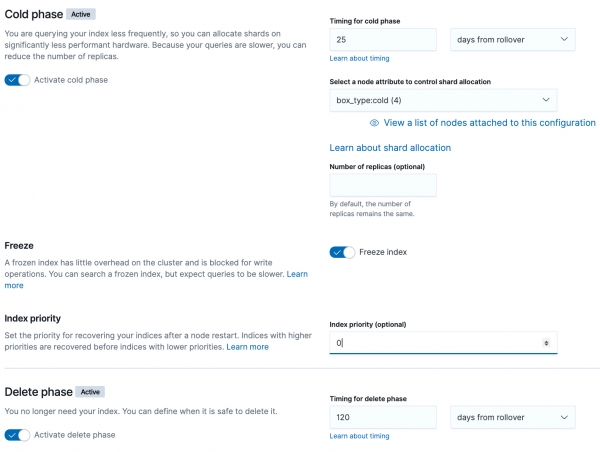Click the index priority stepper arrows
Image resolution: width=600 pixels, height=452 pixels.
pyautogui.click(x=545, y=343)
